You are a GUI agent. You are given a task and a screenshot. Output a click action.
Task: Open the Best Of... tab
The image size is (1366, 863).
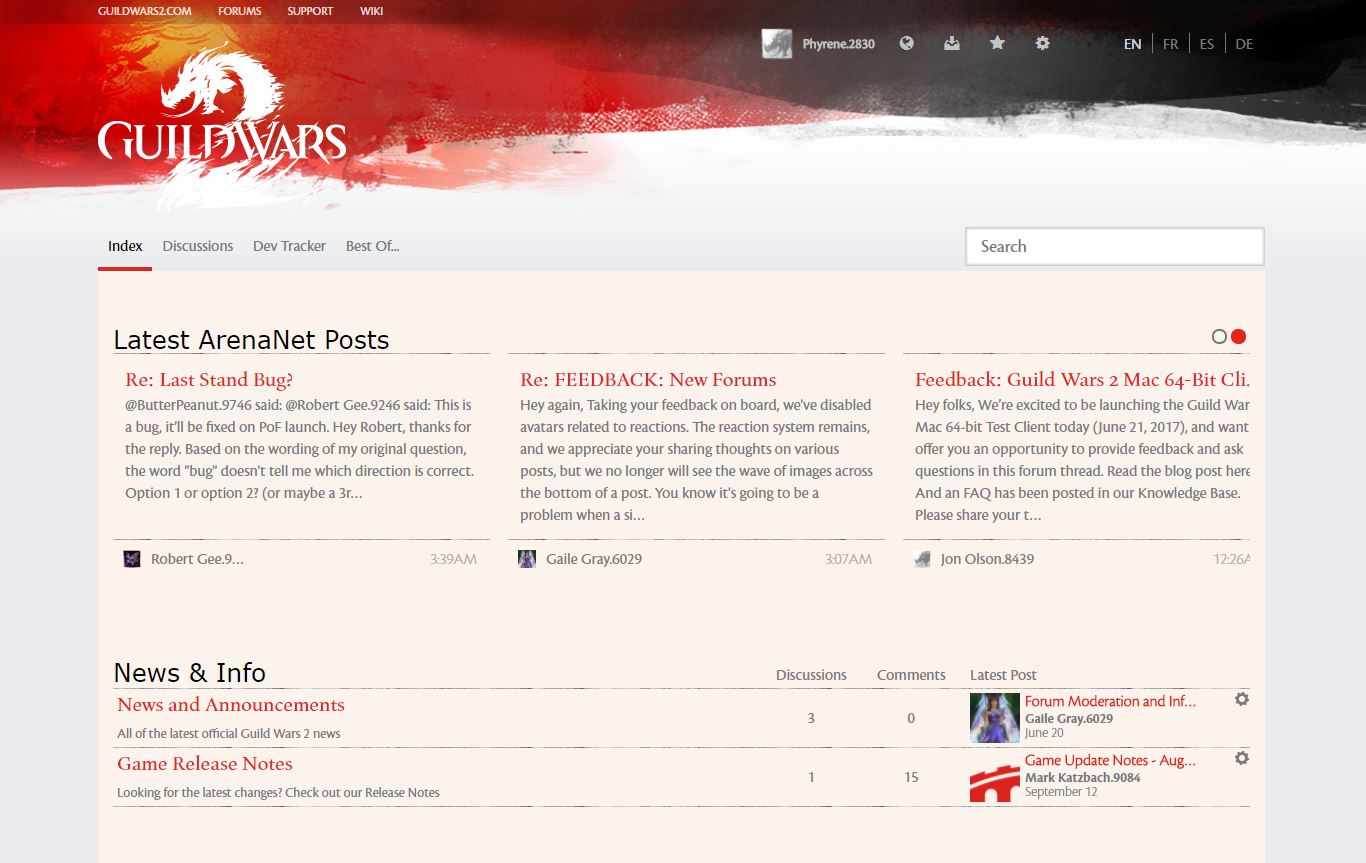pos(372,246)
